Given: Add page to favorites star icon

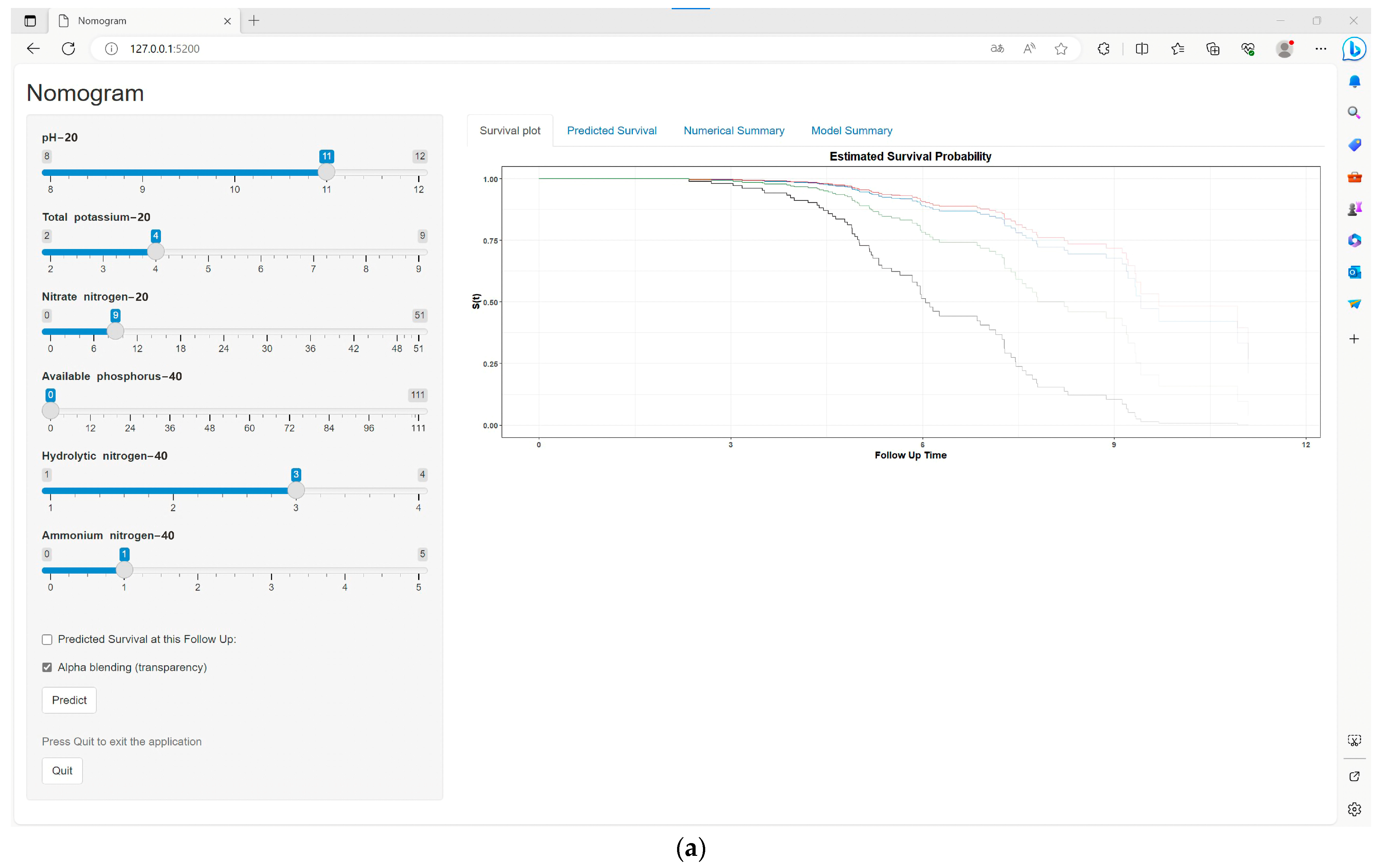Looking at the screenshot, I should pyautogui.click(x=1060, y=49).
